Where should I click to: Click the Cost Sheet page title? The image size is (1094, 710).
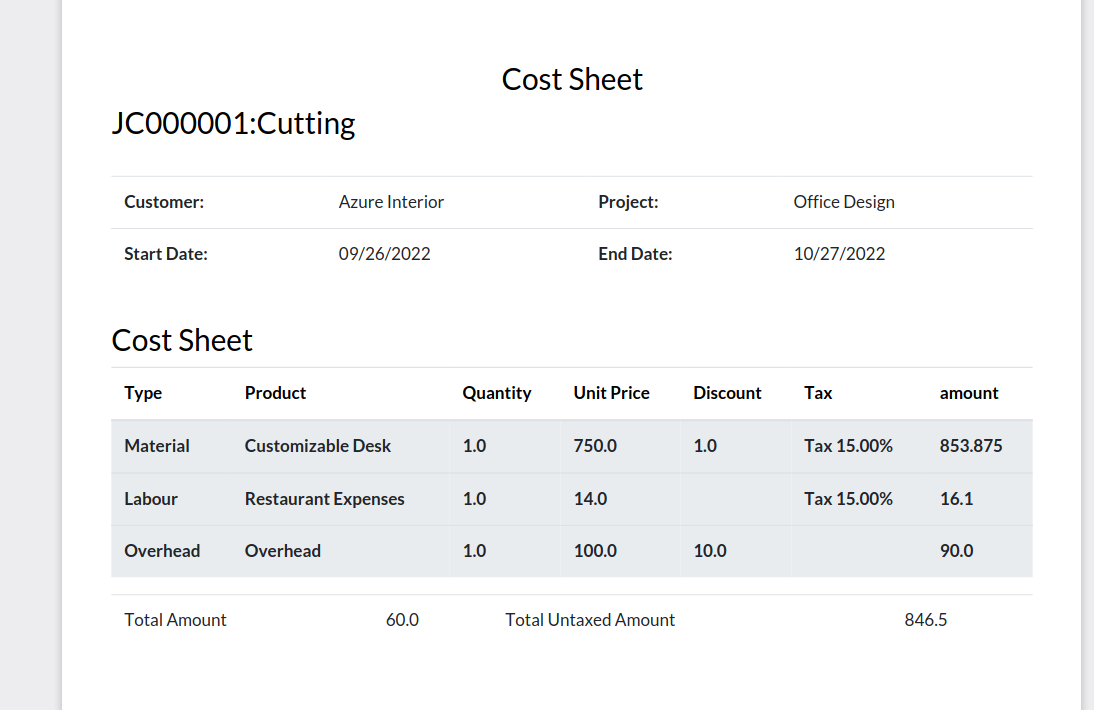[572, 80]
